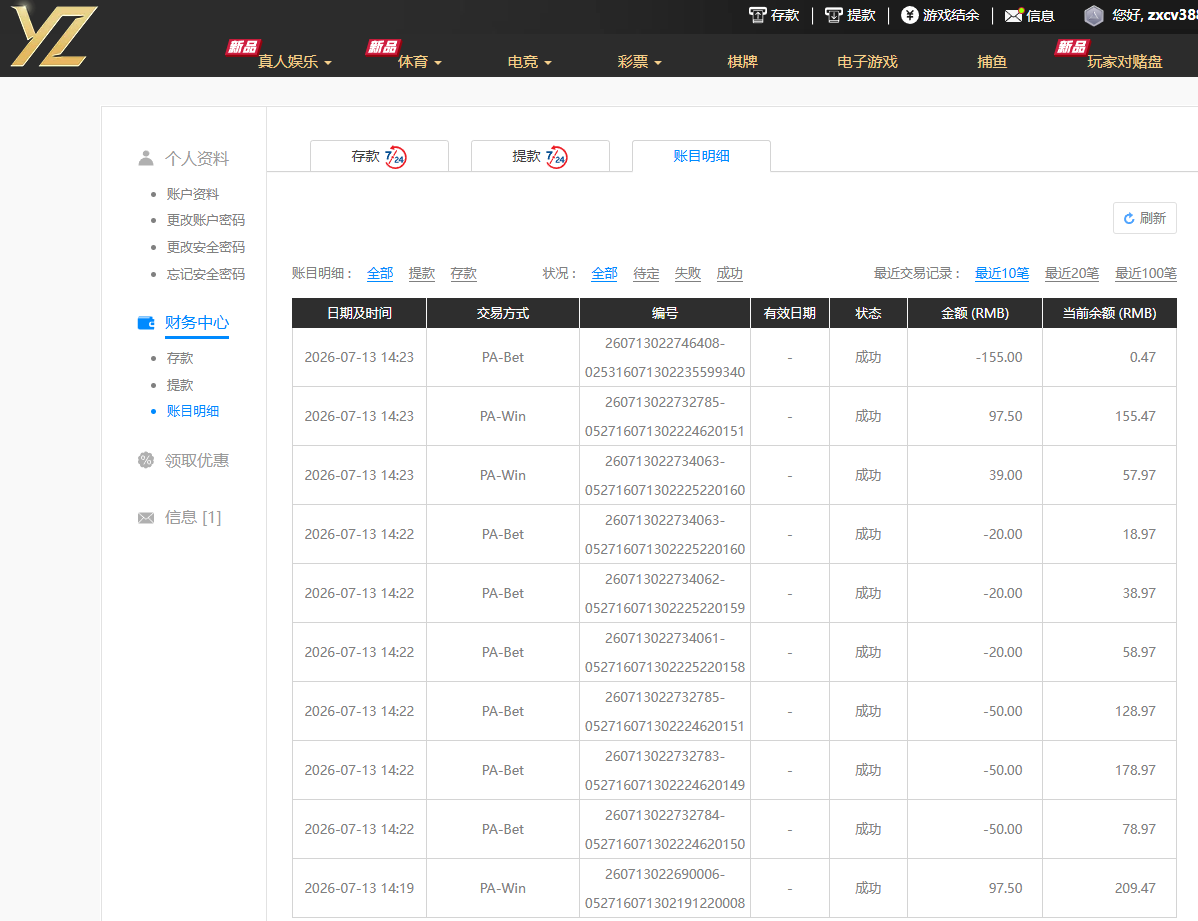Open the 捕鱼 menu item
The width and height of the screenshot is (1198, 921).
click(992, 62)
